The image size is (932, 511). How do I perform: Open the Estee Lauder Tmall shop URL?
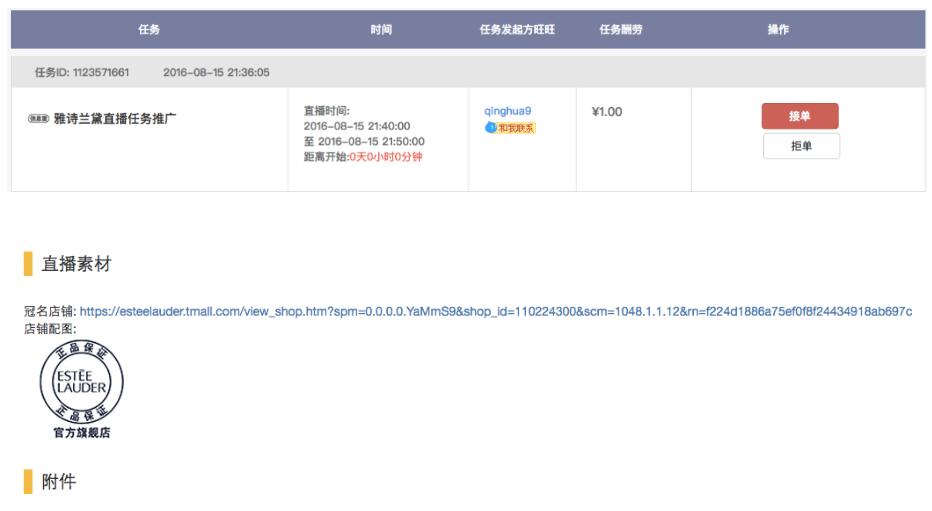click(495, 312)
